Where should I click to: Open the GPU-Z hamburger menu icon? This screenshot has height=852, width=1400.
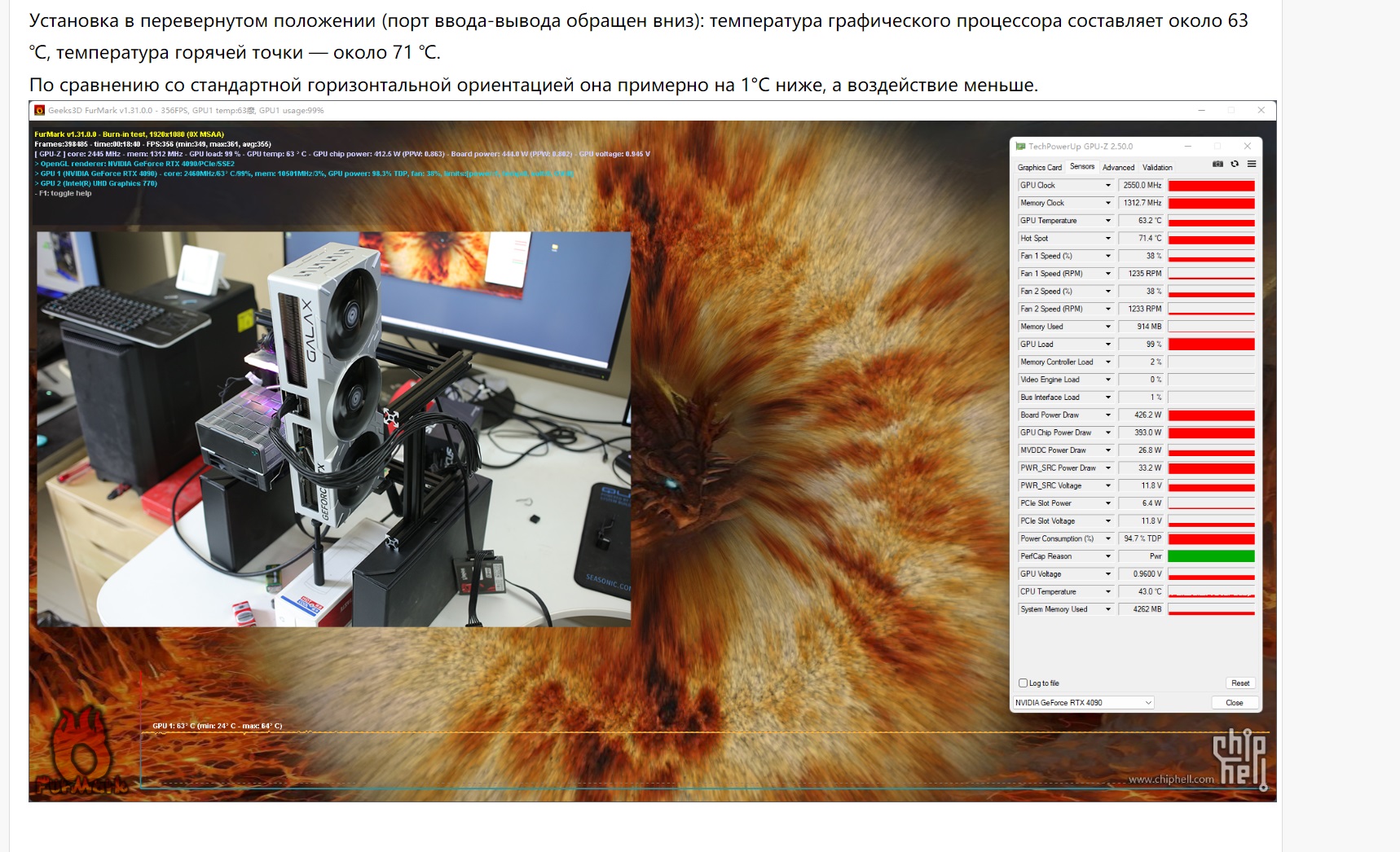tap(1252, 164)
